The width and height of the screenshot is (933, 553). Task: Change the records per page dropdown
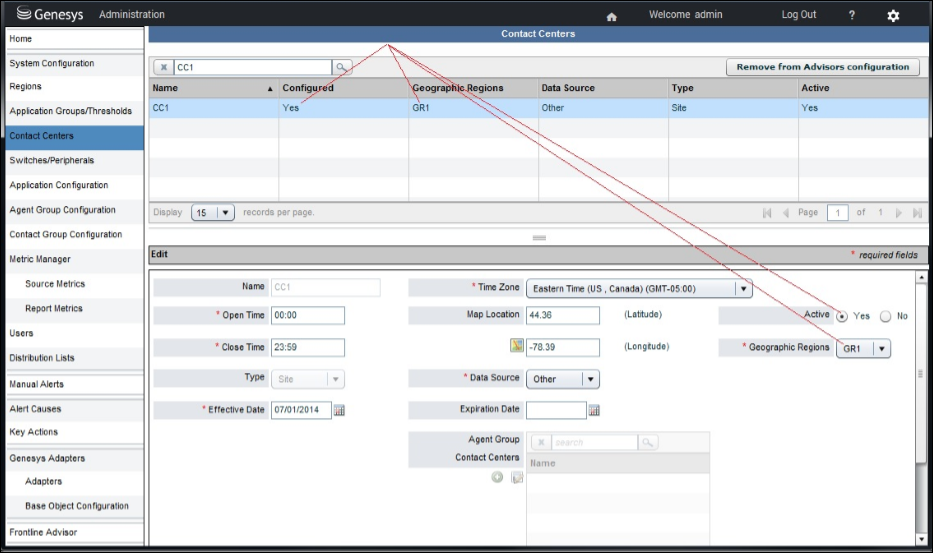coord(212,213)
